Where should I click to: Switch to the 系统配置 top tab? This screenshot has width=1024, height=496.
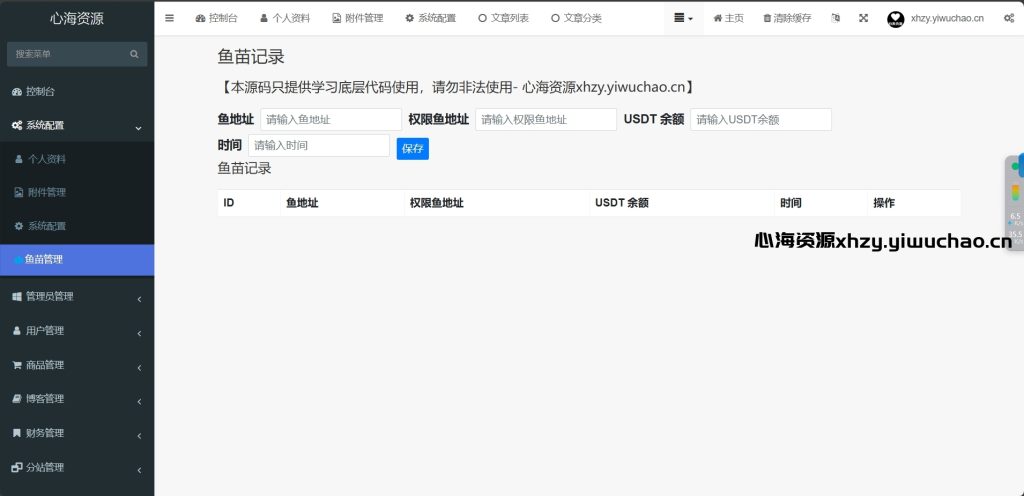point(430,18)
